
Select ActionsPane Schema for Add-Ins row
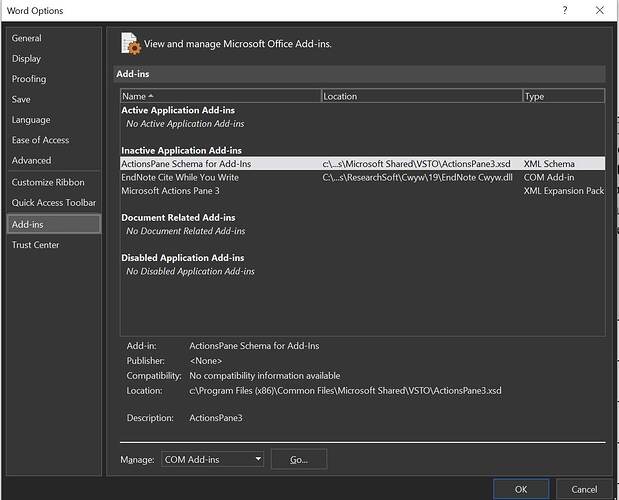tap(362, 164)
